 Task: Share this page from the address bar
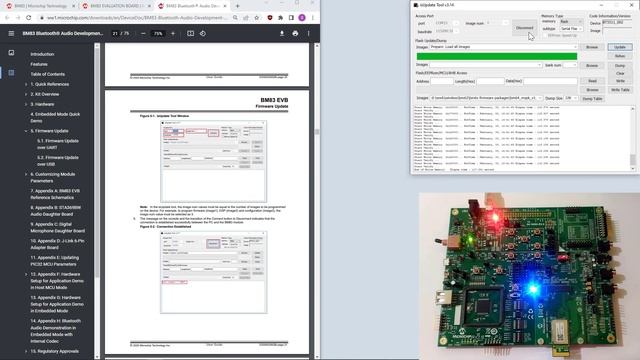(246, 18)
